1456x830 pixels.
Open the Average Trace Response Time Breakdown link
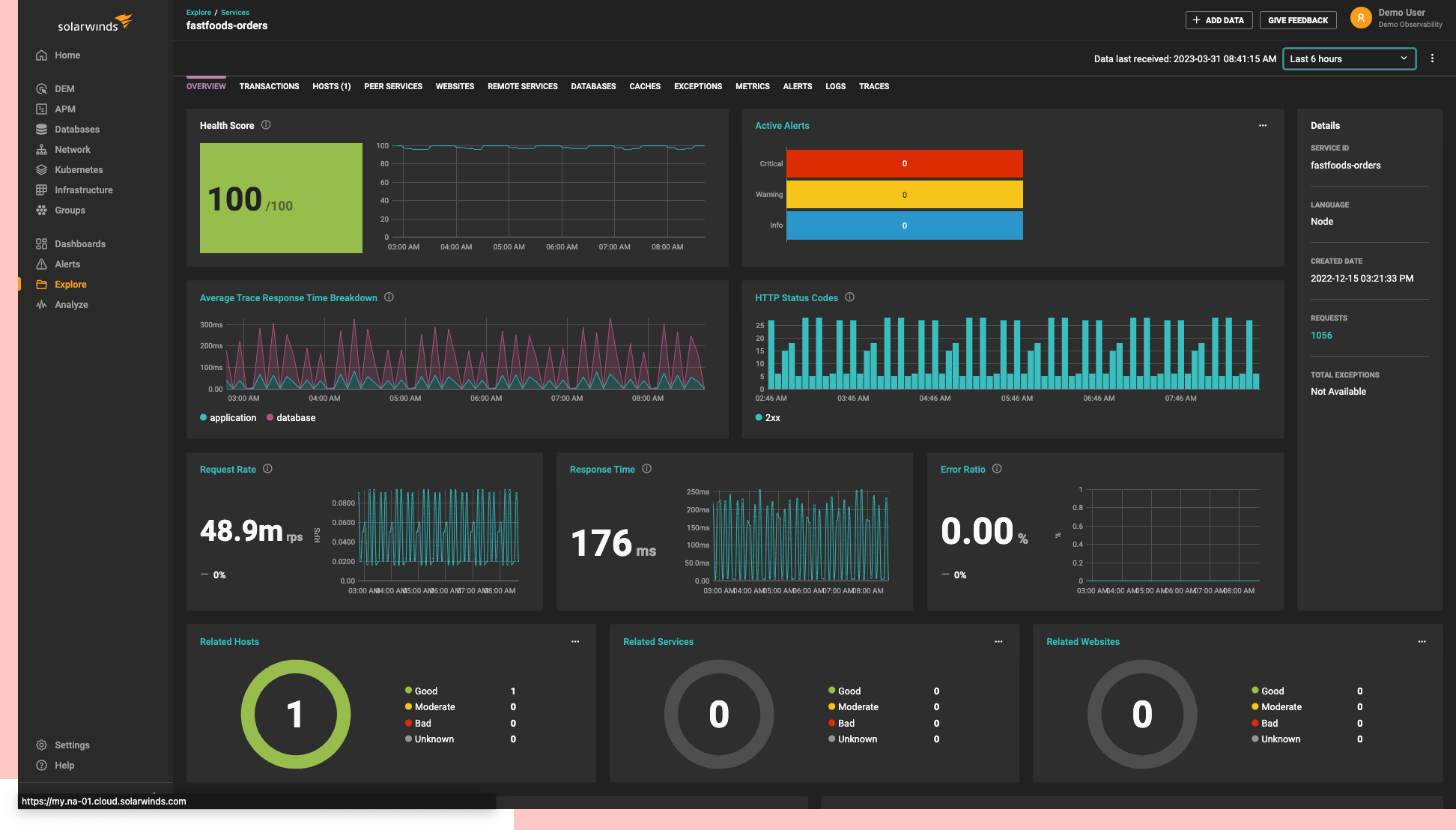click(x=288, y=298)
